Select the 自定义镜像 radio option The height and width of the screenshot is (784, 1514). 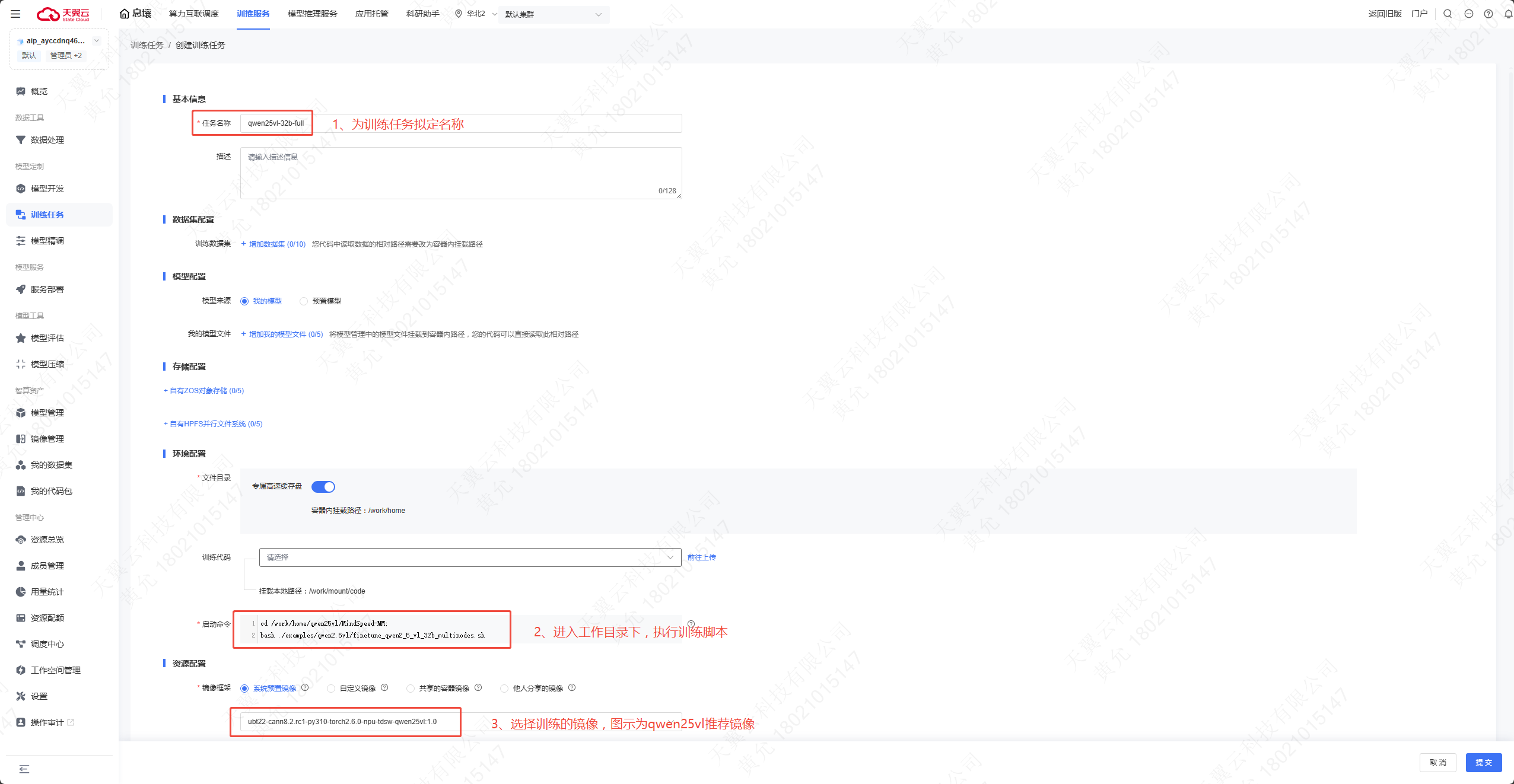pyautogui.click(x=331, y=689)
